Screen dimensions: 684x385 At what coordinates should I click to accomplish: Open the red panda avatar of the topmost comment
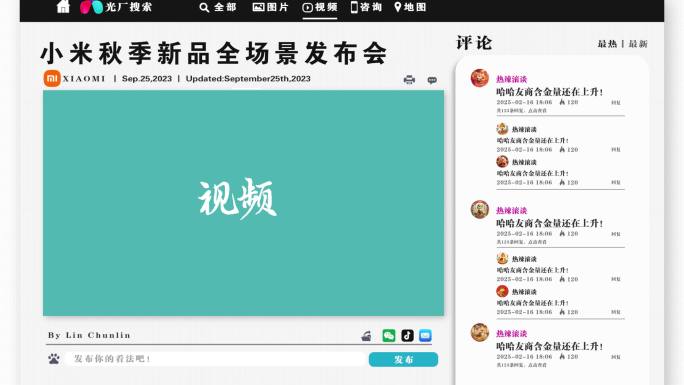pyautogui.click(x=480, y=78)
